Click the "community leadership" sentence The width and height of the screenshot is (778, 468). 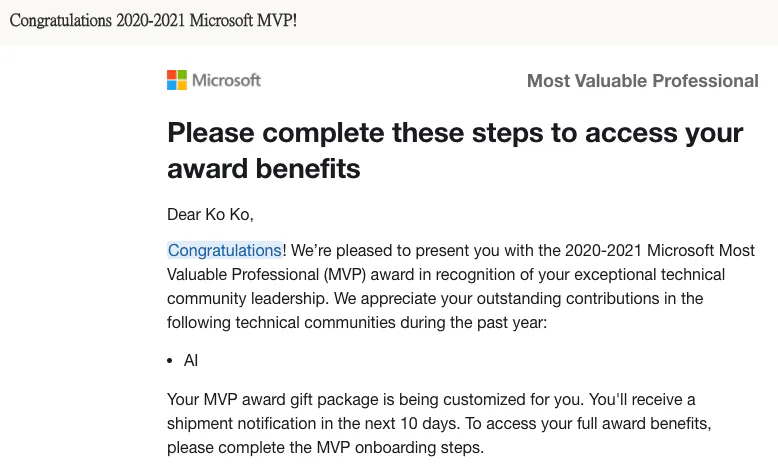point(248,298)
